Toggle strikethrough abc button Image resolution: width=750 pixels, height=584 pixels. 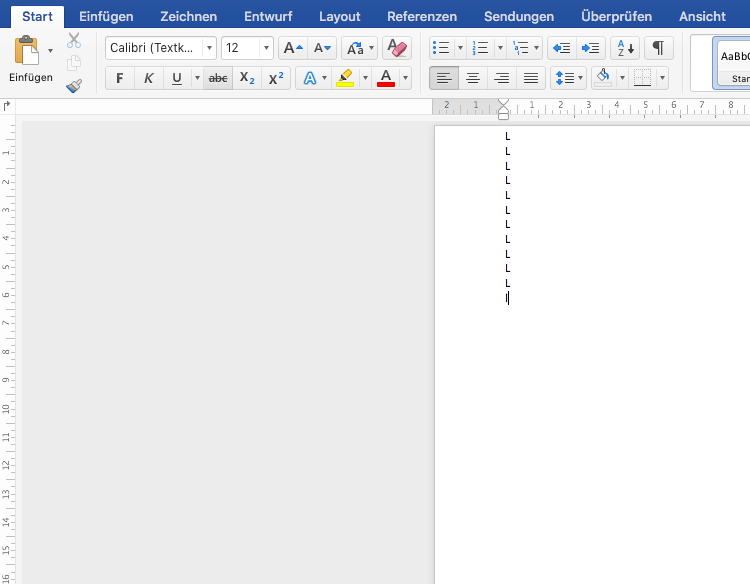coord(218,78)
